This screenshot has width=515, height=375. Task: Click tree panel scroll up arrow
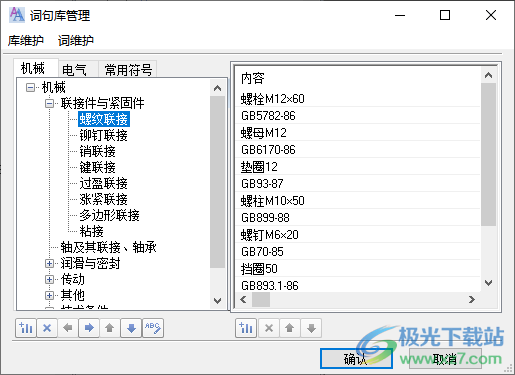coord(217,88)
